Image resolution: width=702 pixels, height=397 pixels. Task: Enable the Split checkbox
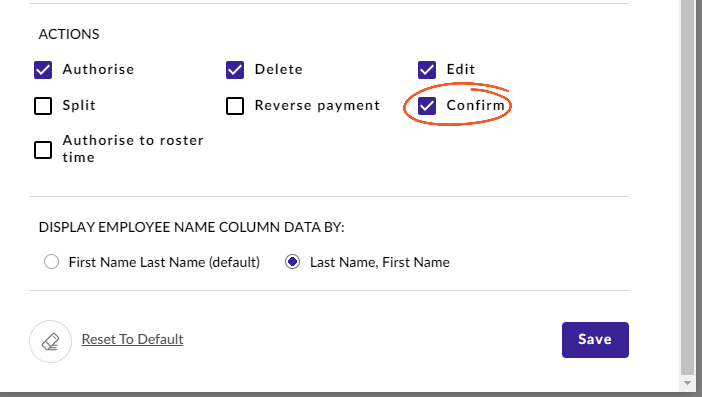pyautogui.click(x=43, y=106)
